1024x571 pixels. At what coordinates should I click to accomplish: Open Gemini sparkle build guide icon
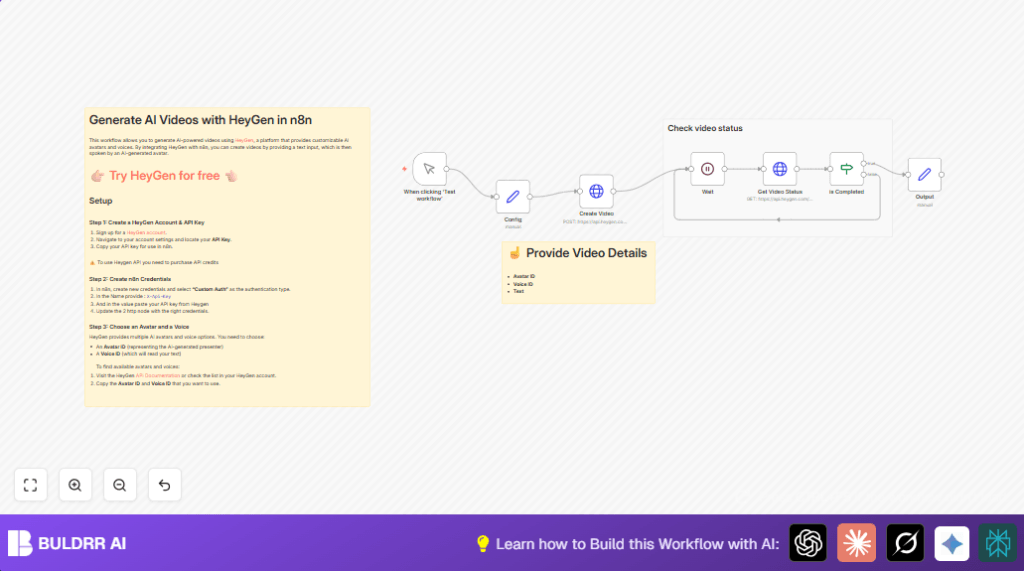[x=952, y=543]
